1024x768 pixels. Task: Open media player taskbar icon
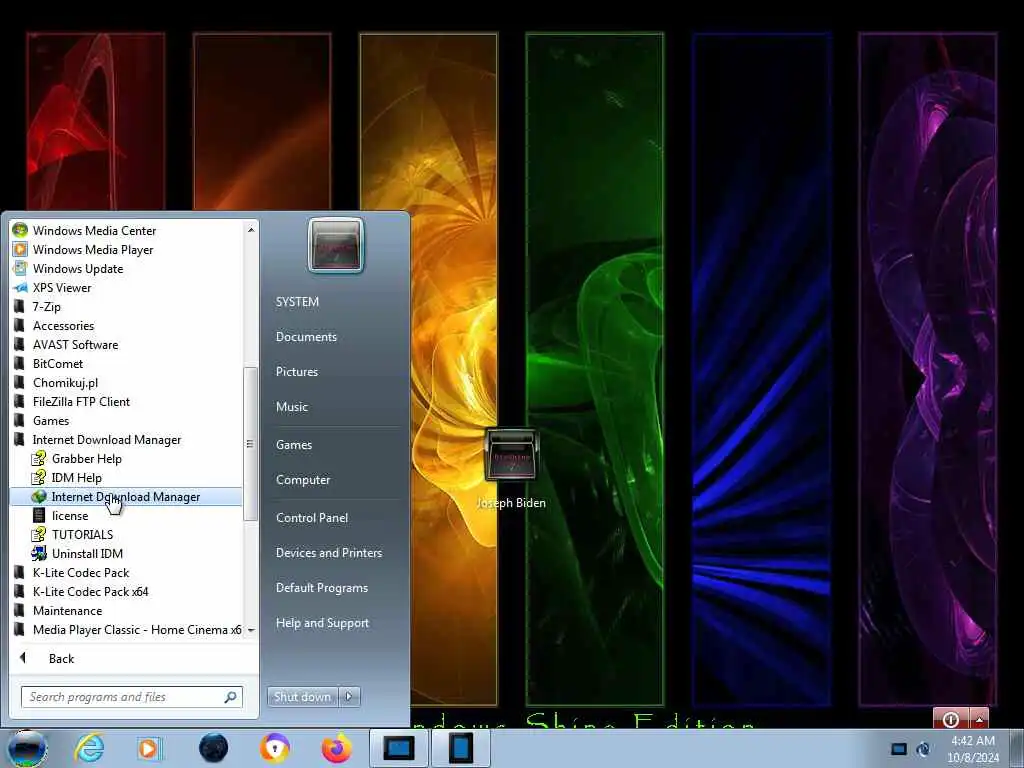click(x=149, y=748)
